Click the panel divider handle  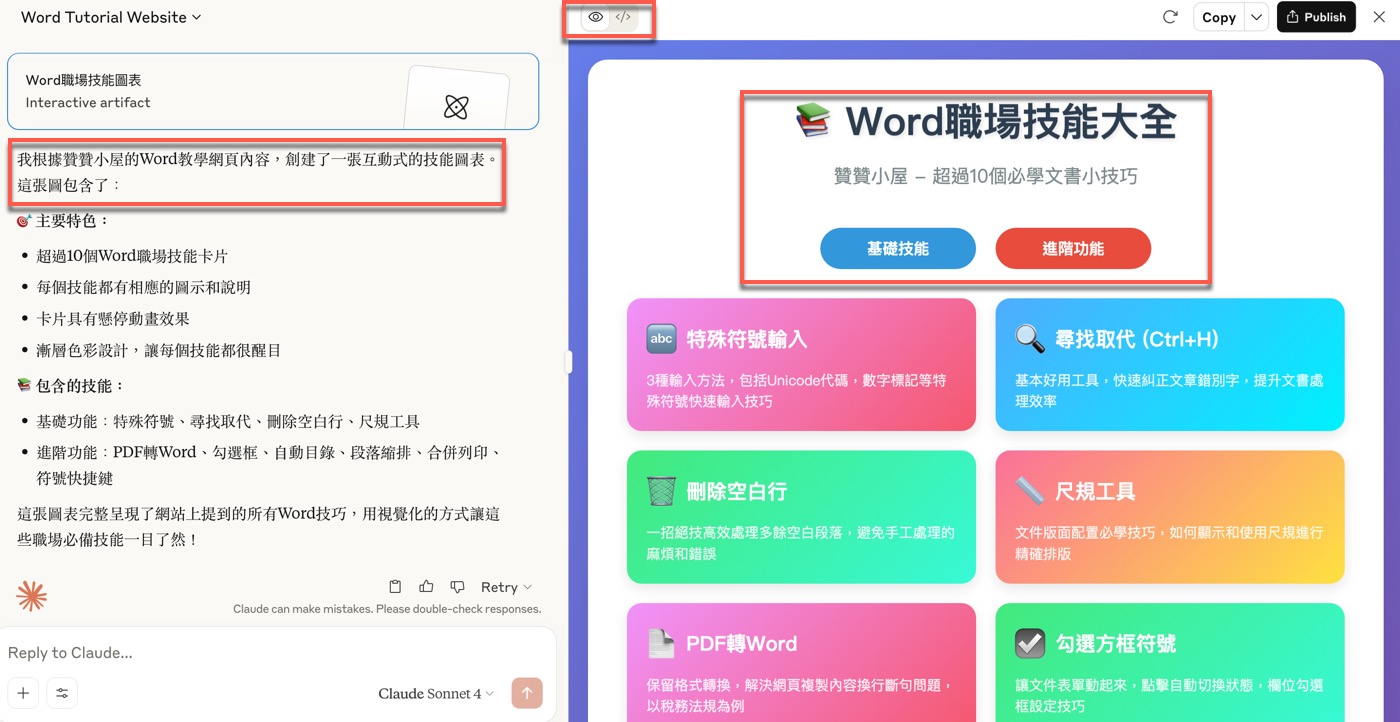(569, 361)
